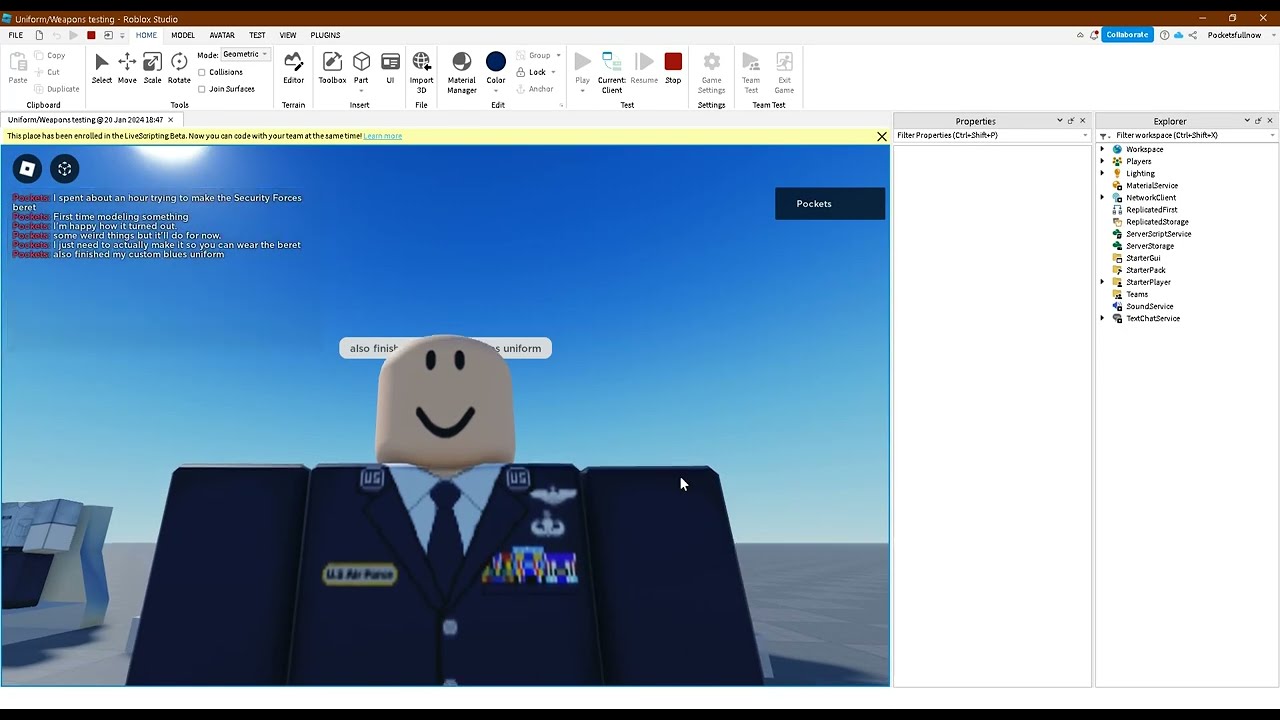
Task: Click the red stop icon in quick access bar
Action: (91, 35)
